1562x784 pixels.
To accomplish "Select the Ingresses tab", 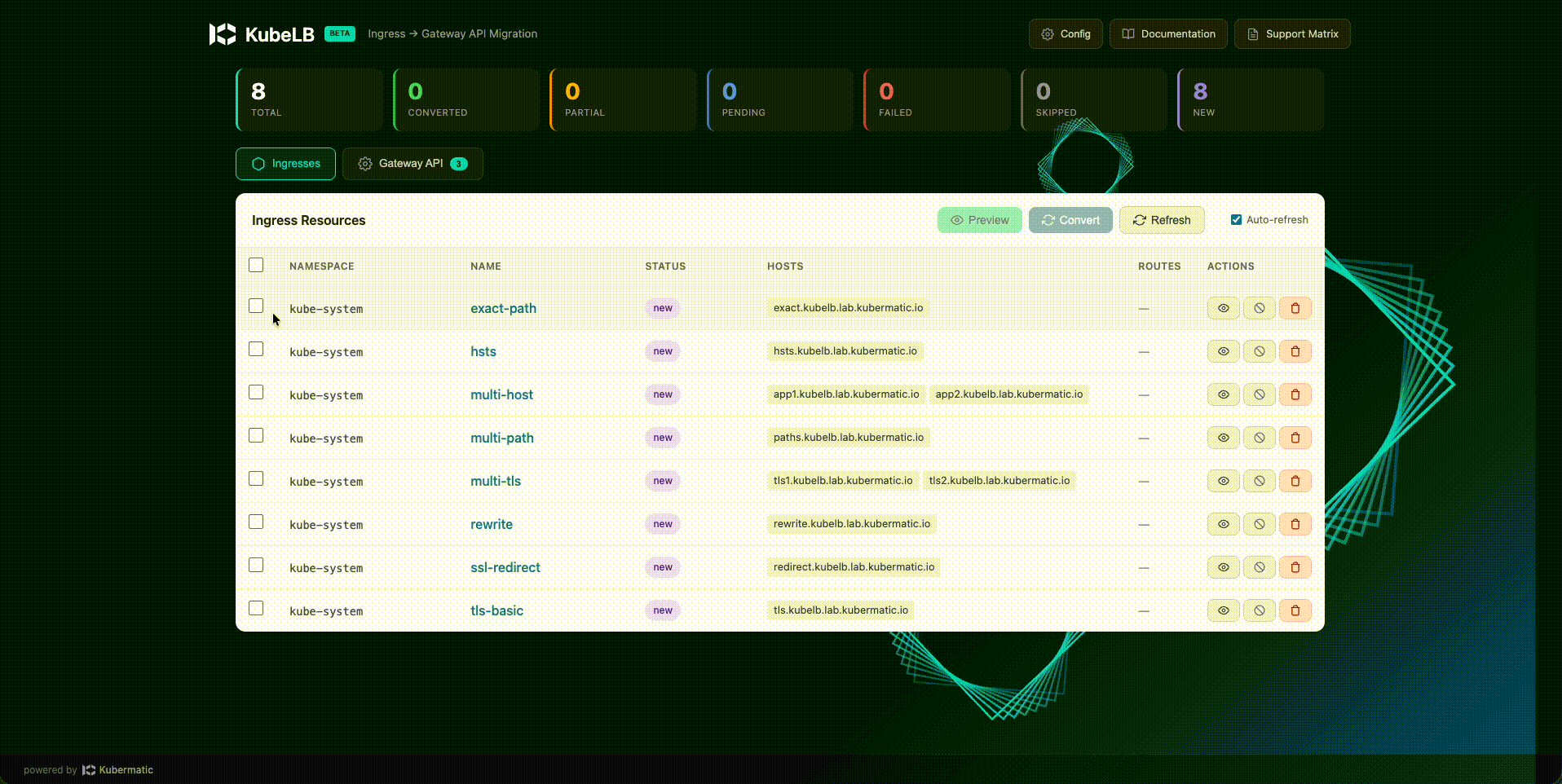I will (285, 163).
